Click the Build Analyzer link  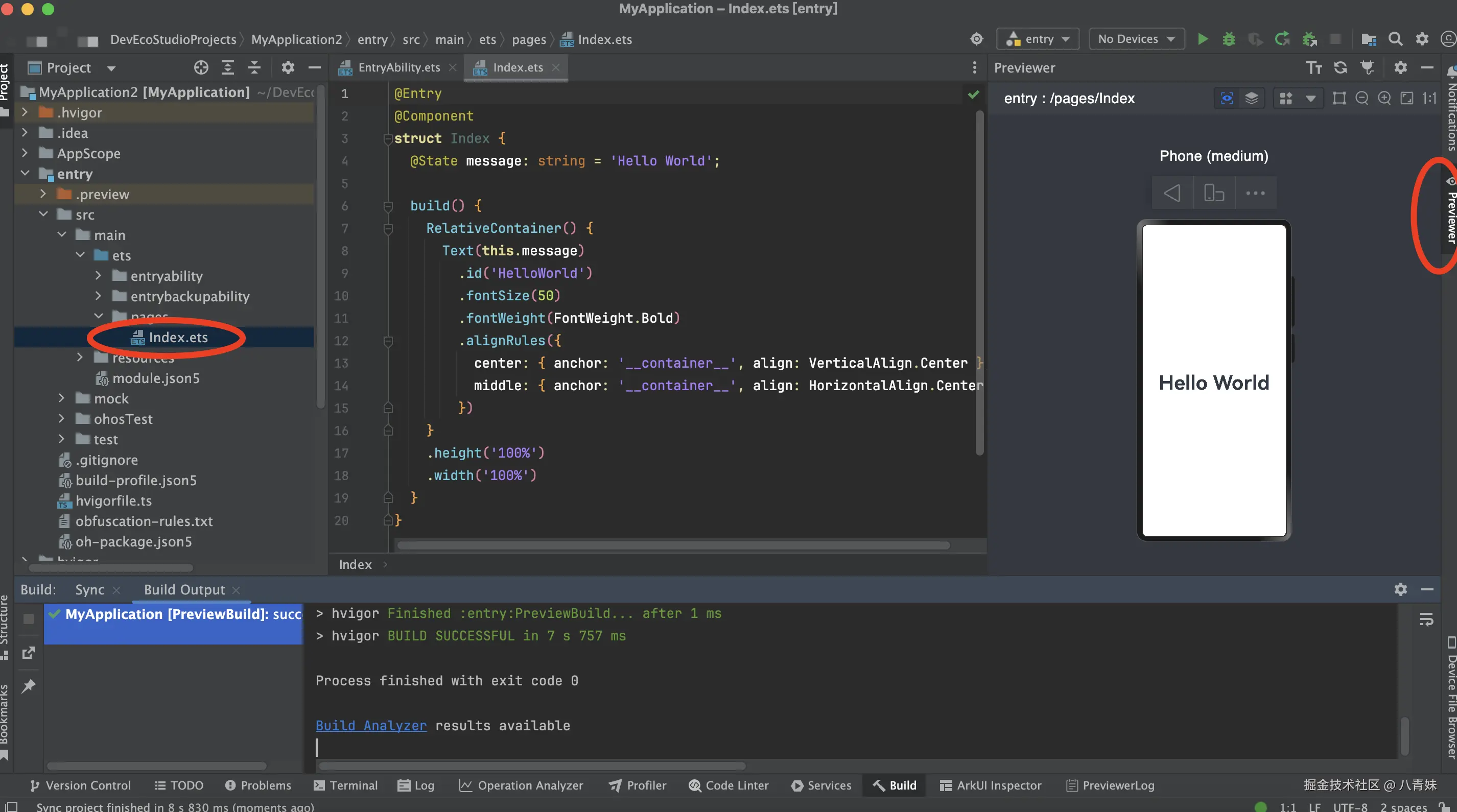(x=370, y=726)
